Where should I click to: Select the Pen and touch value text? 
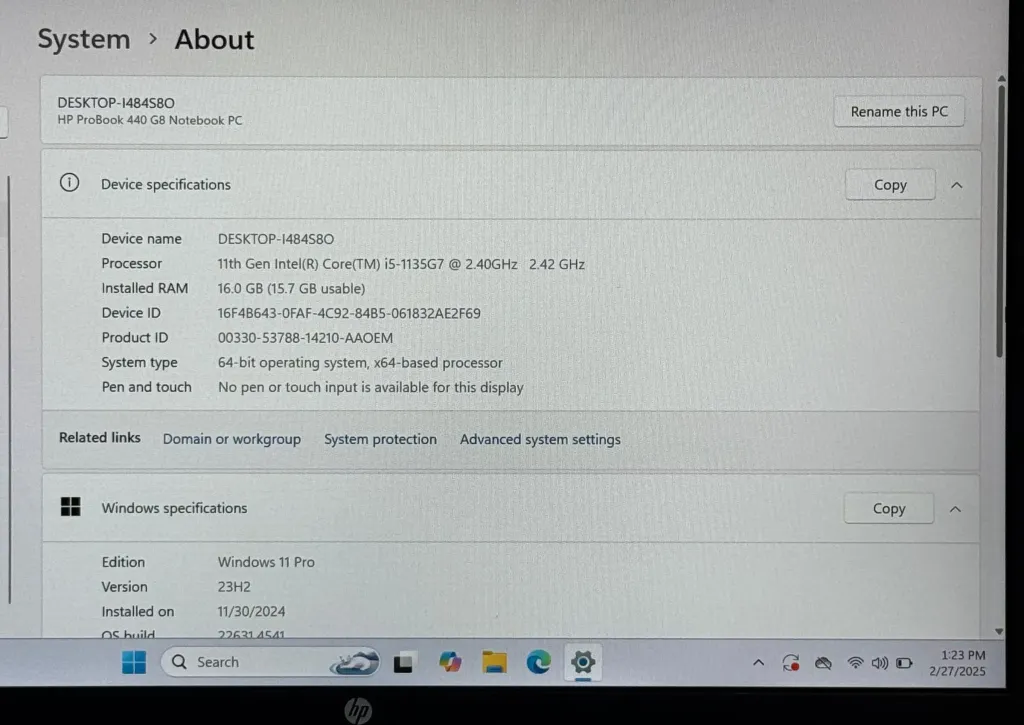tap(371, 387)
